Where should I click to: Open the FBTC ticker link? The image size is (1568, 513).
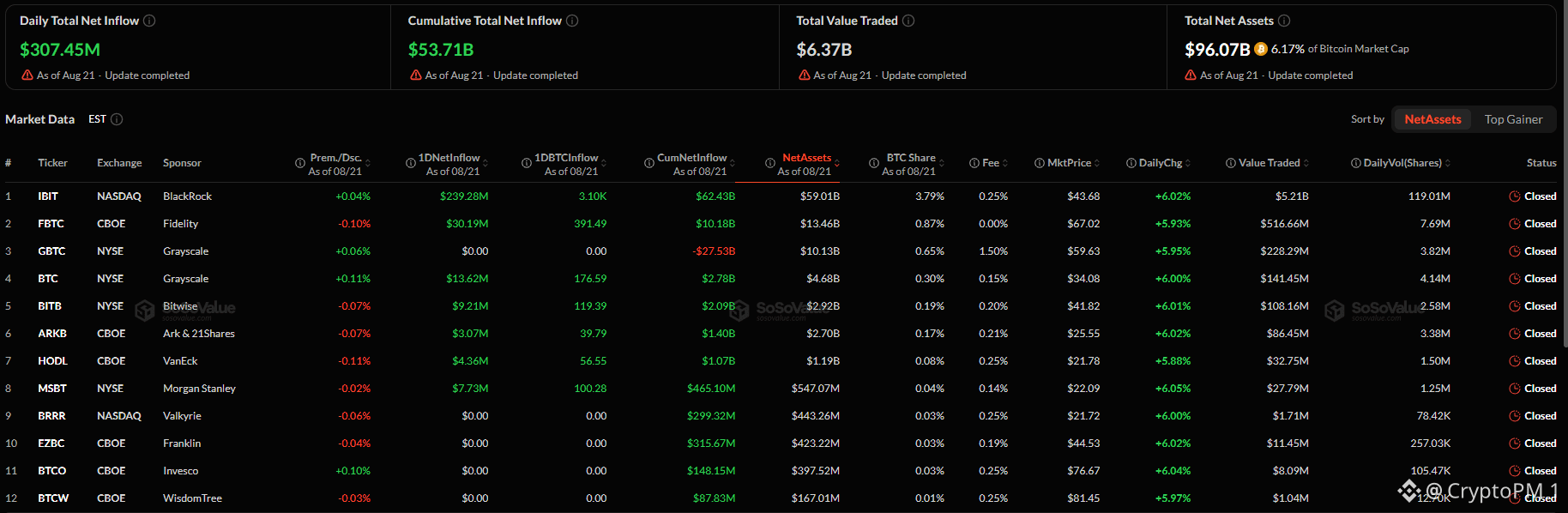coord(51,224)
